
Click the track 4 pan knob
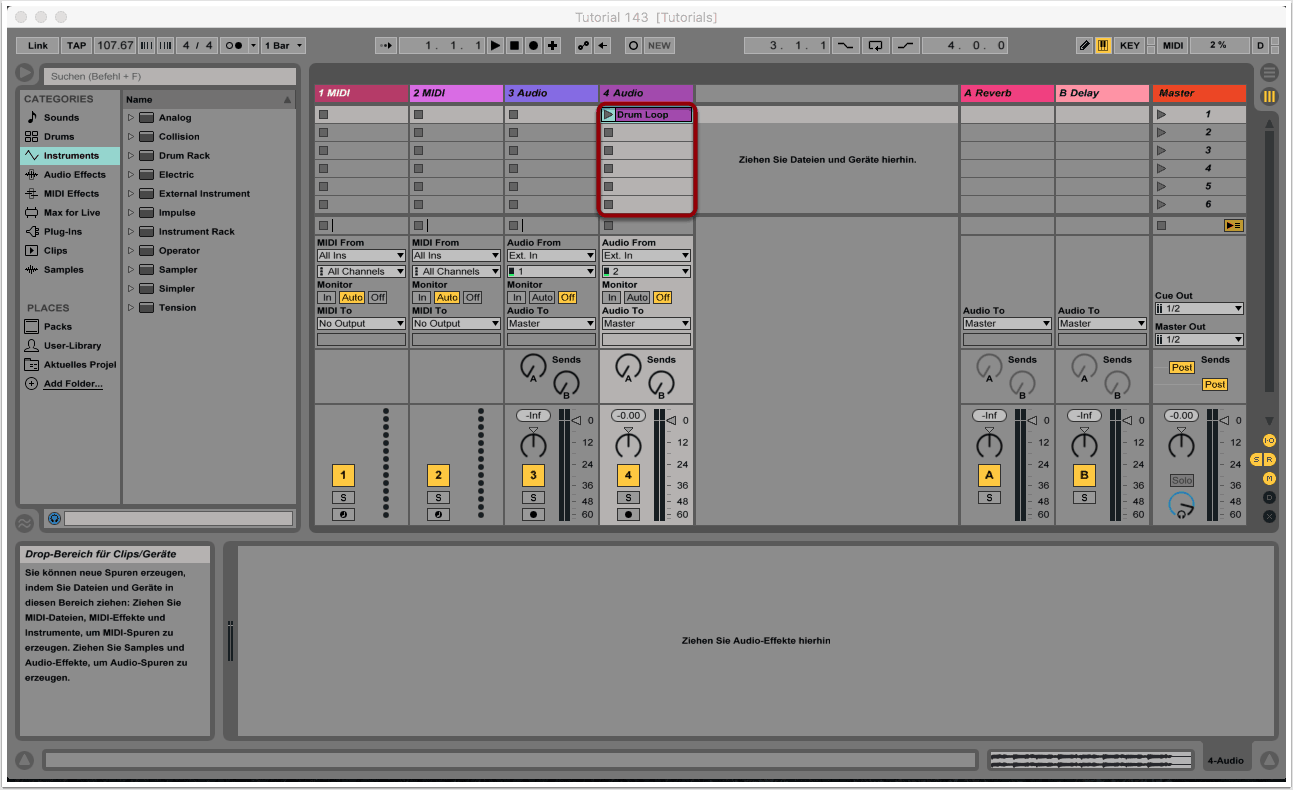(628, 444)
